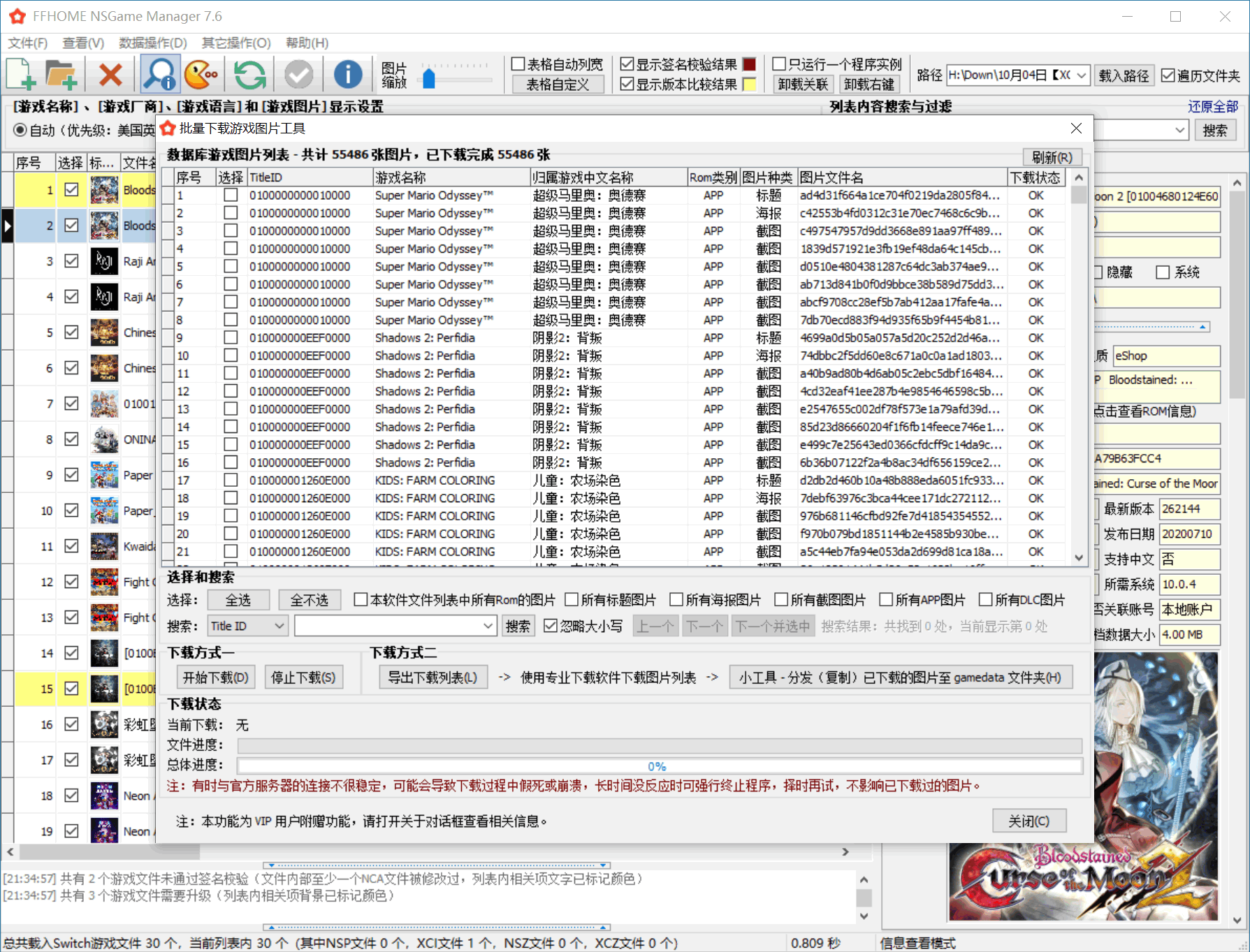This screenshot has width=1250, height=952.
Task: Click right arrow of main list horizontal scrollbar
Action: coord(845,852)
